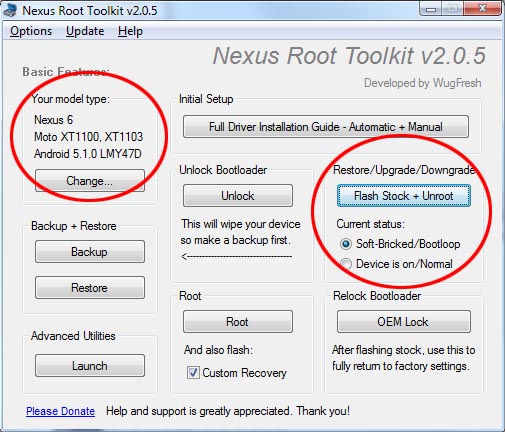Minimize the Nexus Root Toolkit window

click(431, 9)
